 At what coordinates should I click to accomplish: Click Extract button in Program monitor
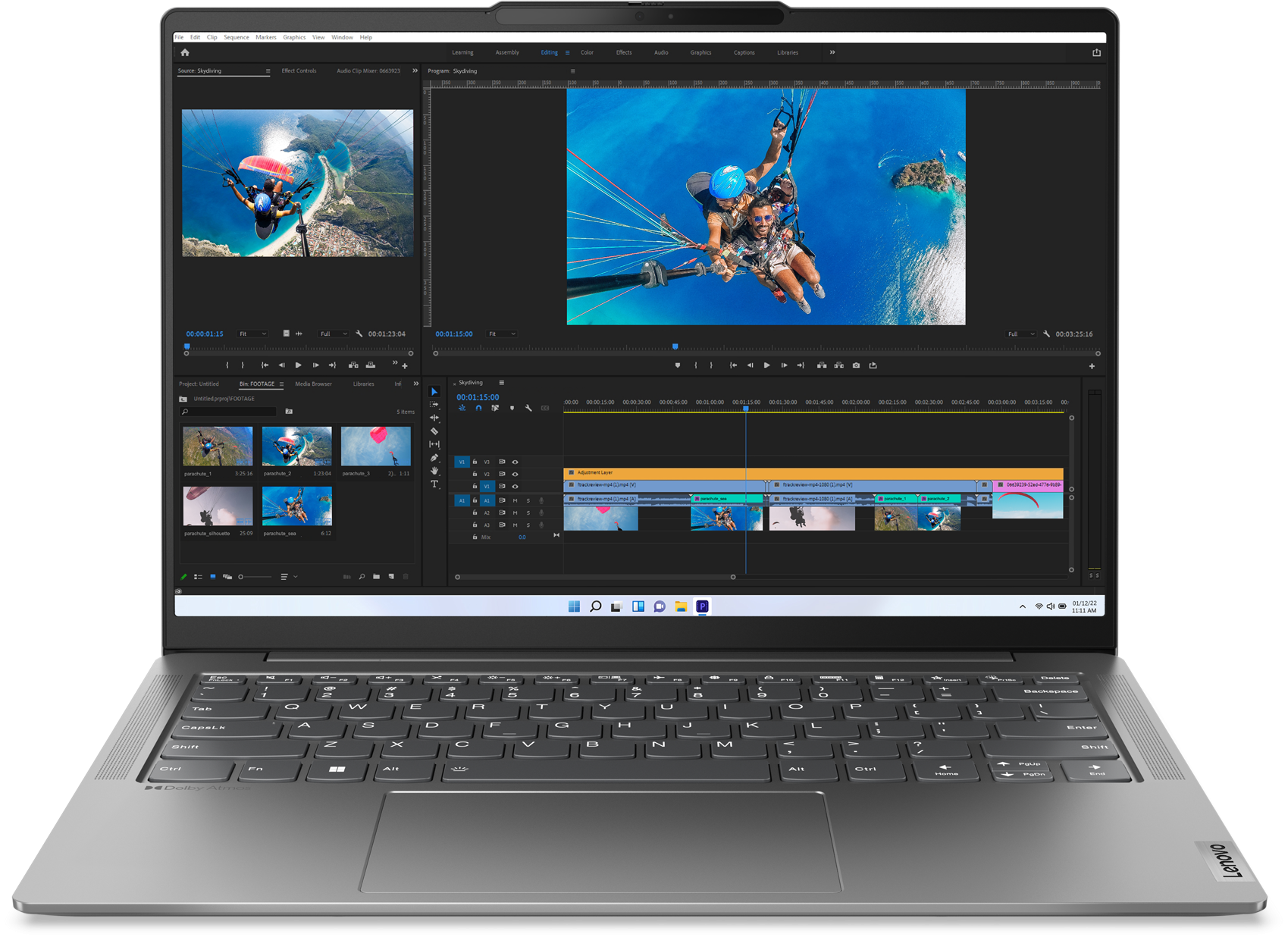pyautogui.click(x=839, y=365)
